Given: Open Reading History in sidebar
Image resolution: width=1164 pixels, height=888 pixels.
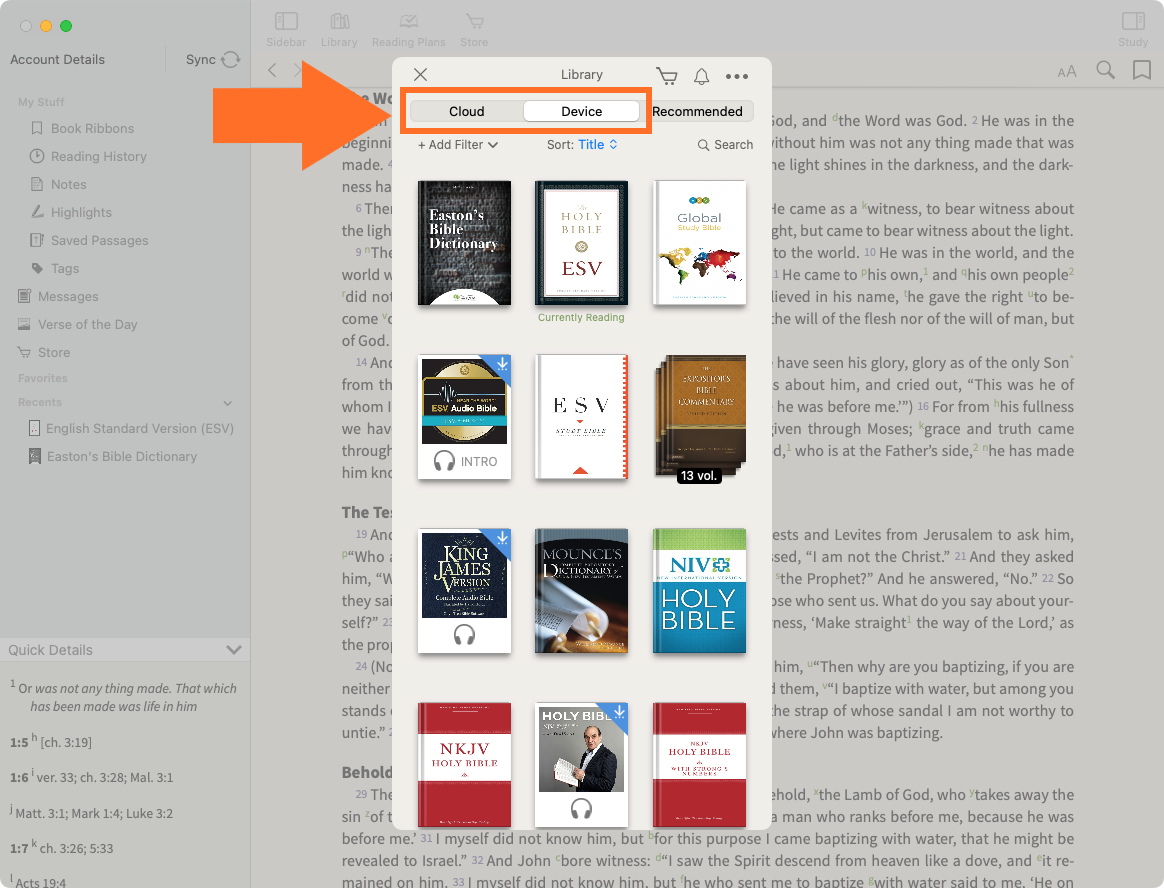Looking at the screenshot, I should point(88,157).
